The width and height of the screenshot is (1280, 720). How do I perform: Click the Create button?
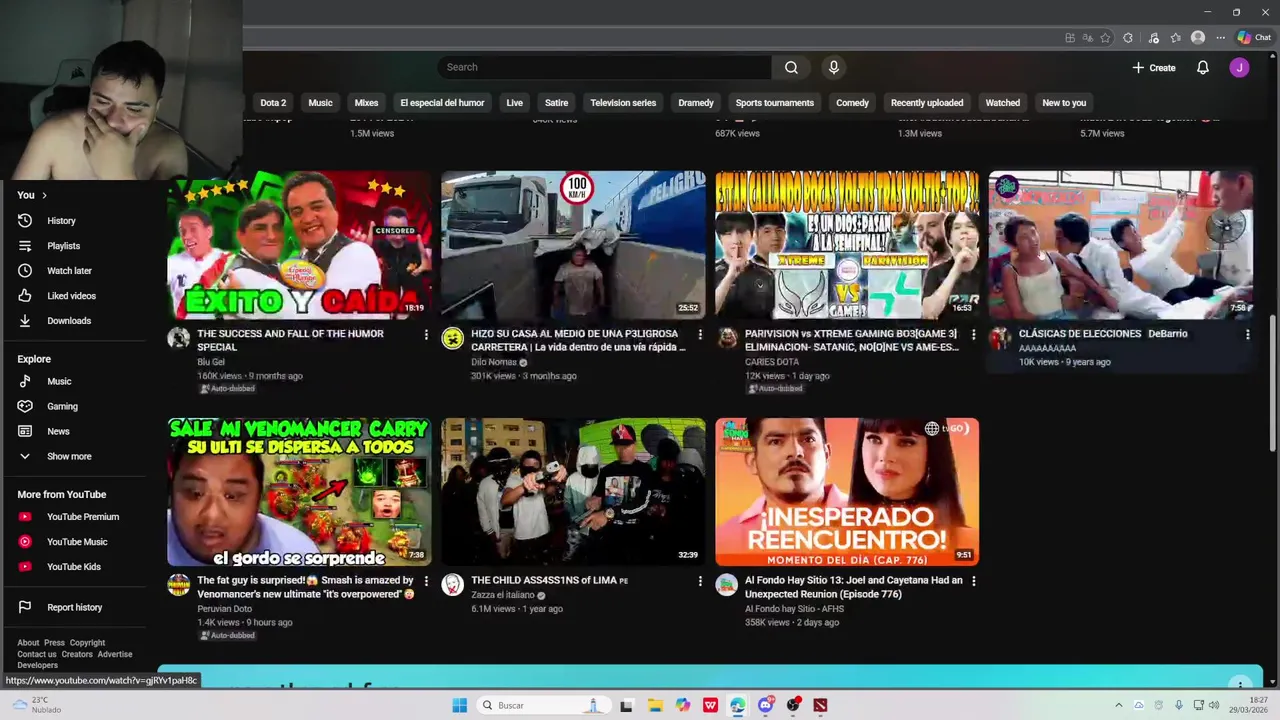pyautogui.click(x=1154, y=67)
